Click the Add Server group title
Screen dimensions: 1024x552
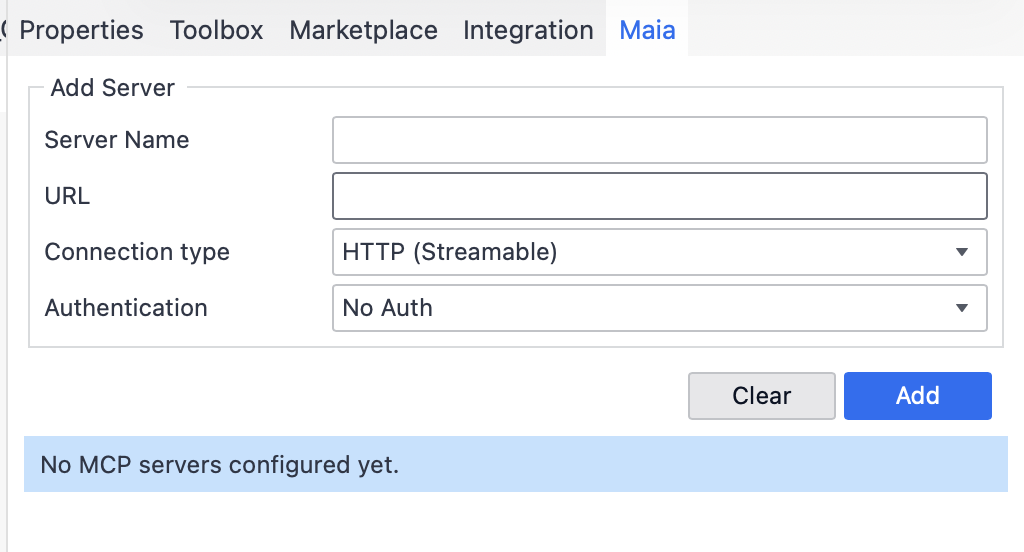point(112,88)
